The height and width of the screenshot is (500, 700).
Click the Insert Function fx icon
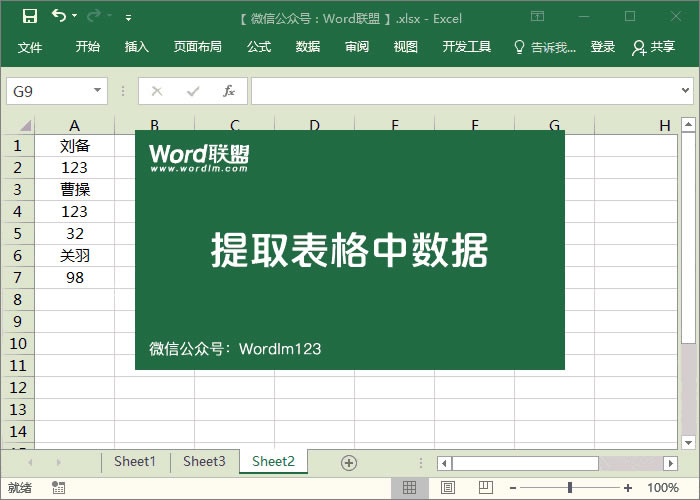(x=229, y=91)
